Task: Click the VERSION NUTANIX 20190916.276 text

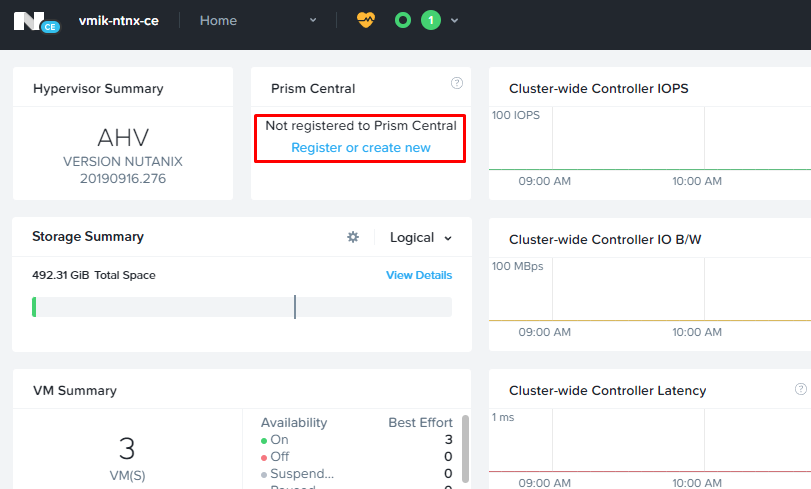Action: pyautogui.click(x=123, y=170)
